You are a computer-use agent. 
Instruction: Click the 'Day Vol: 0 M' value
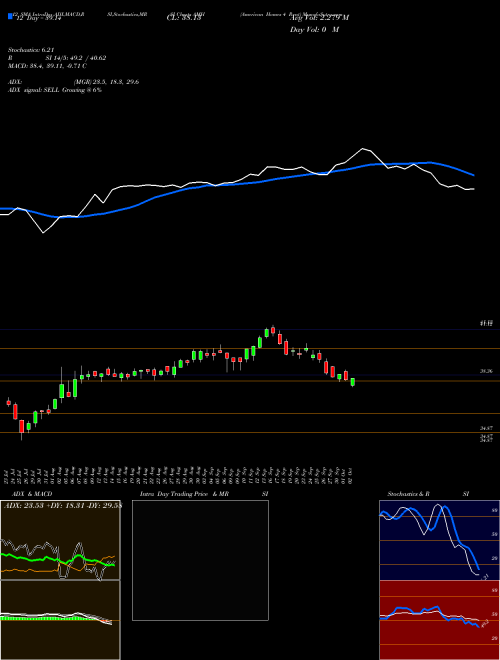(x=314, y=30)
